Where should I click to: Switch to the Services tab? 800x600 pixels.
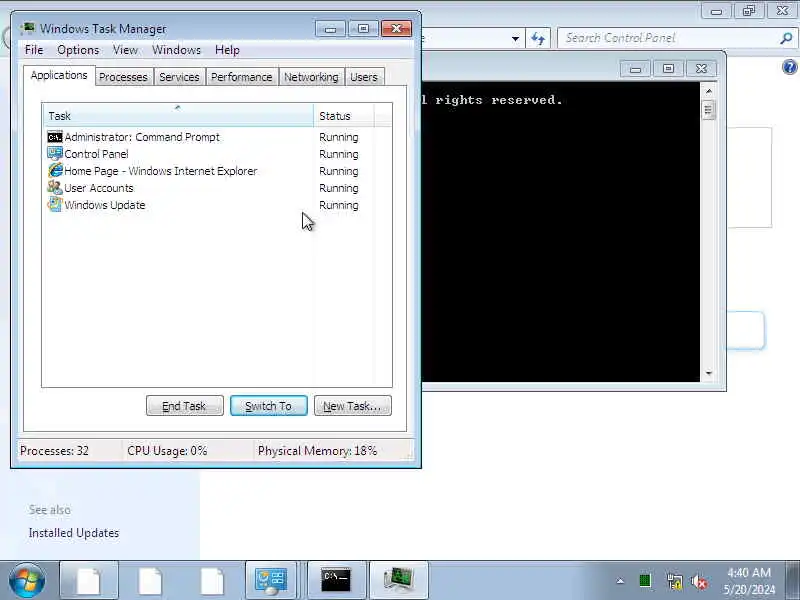click(179, 77)
